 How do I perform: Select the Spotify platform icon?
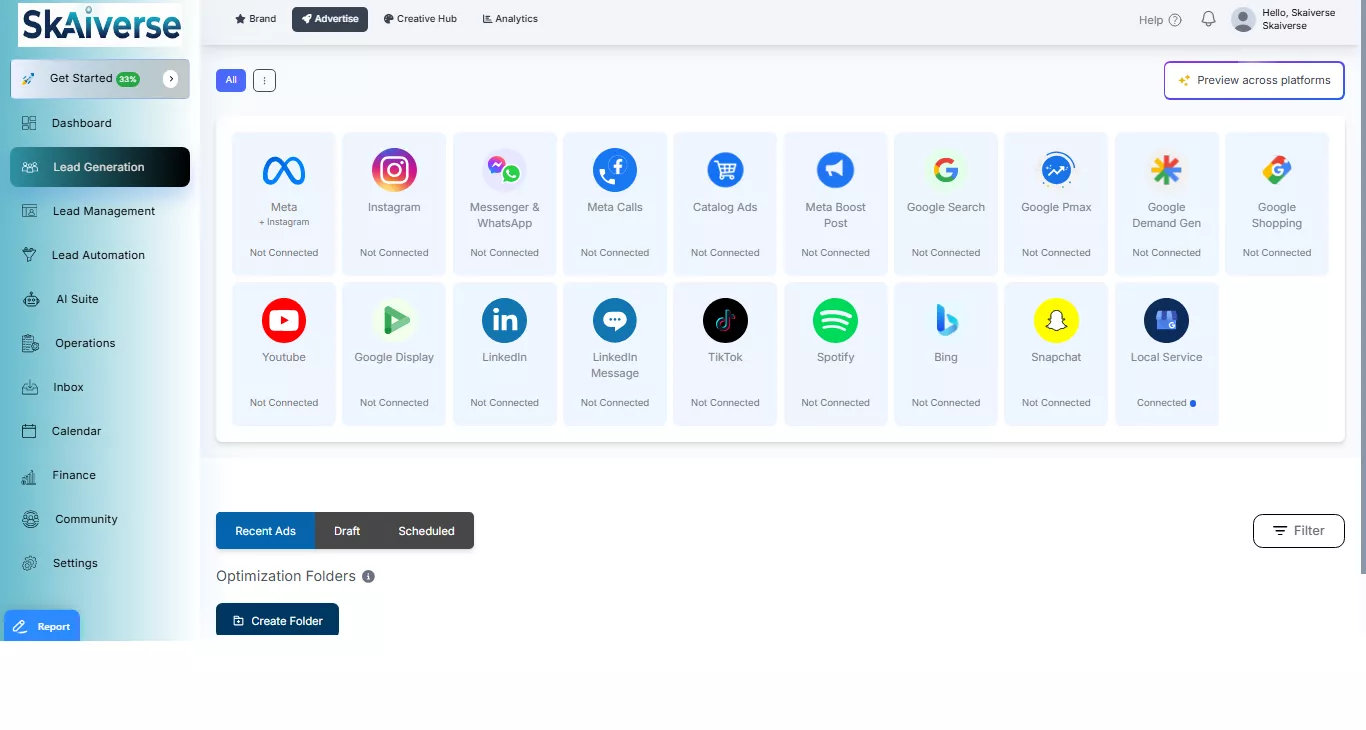point(835,321)
